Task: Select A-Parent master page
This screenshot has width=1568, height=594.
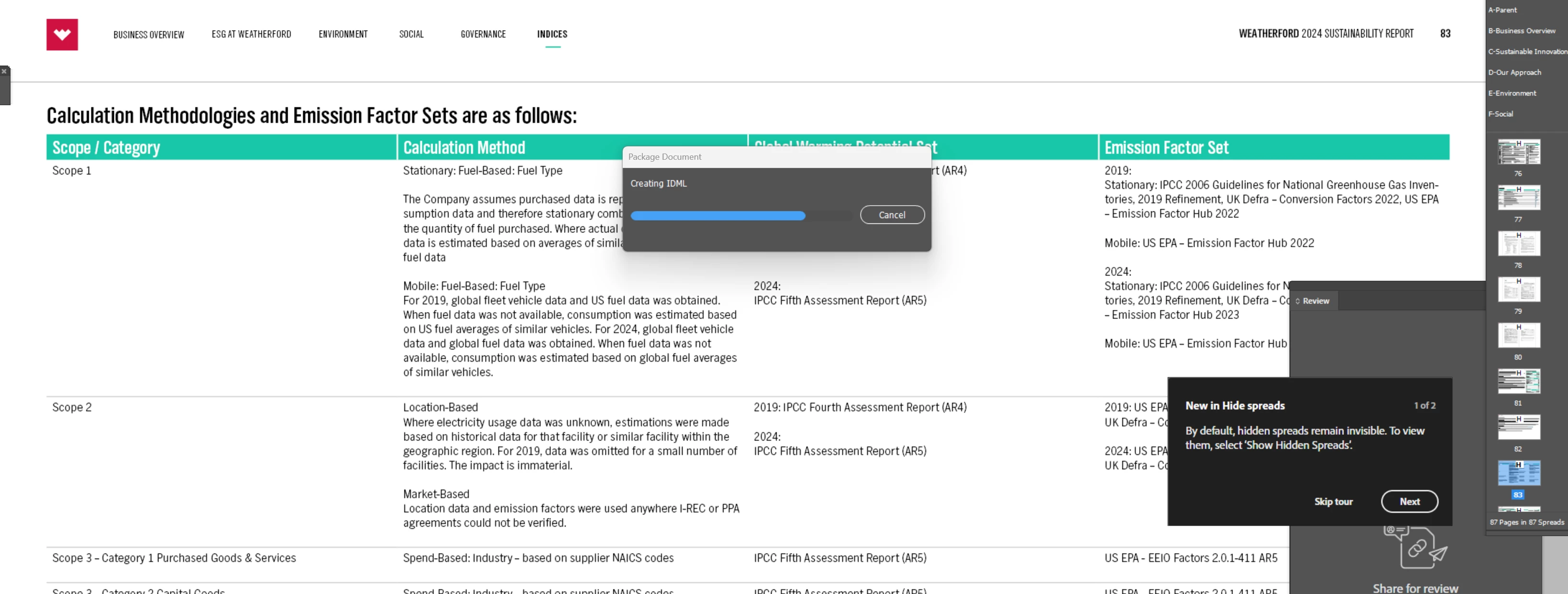Action: 1503,10
